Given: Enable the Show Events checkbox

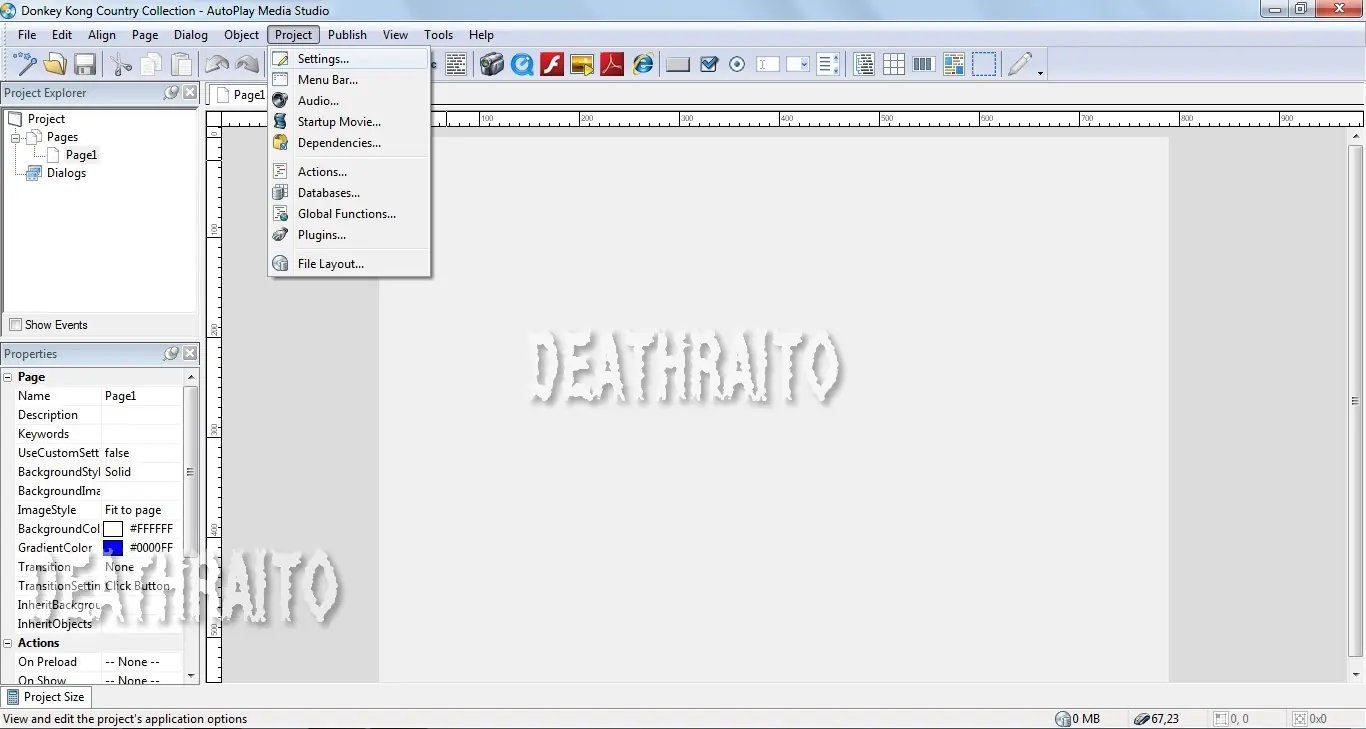Looking at the screenshot, I should pyautogui.click(x=15, y=325).
